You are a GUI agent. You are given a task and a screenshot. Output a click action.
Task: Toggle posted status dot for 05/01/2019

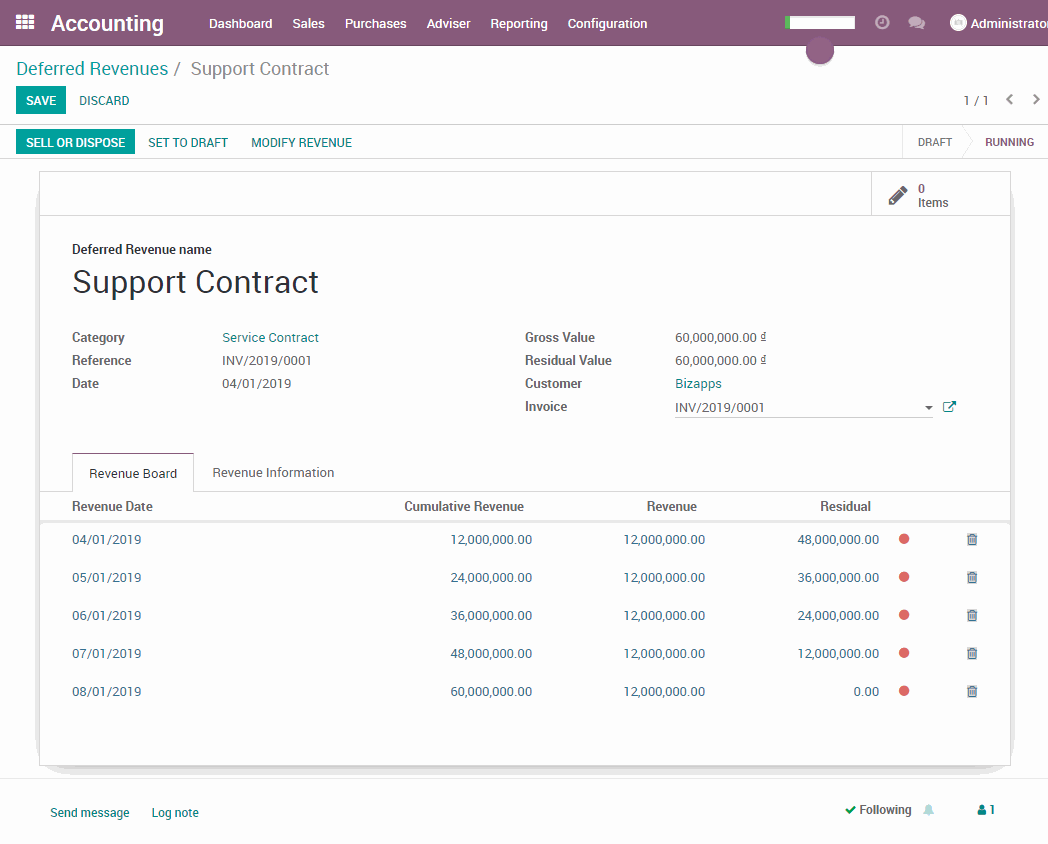(x=904, y=577)
